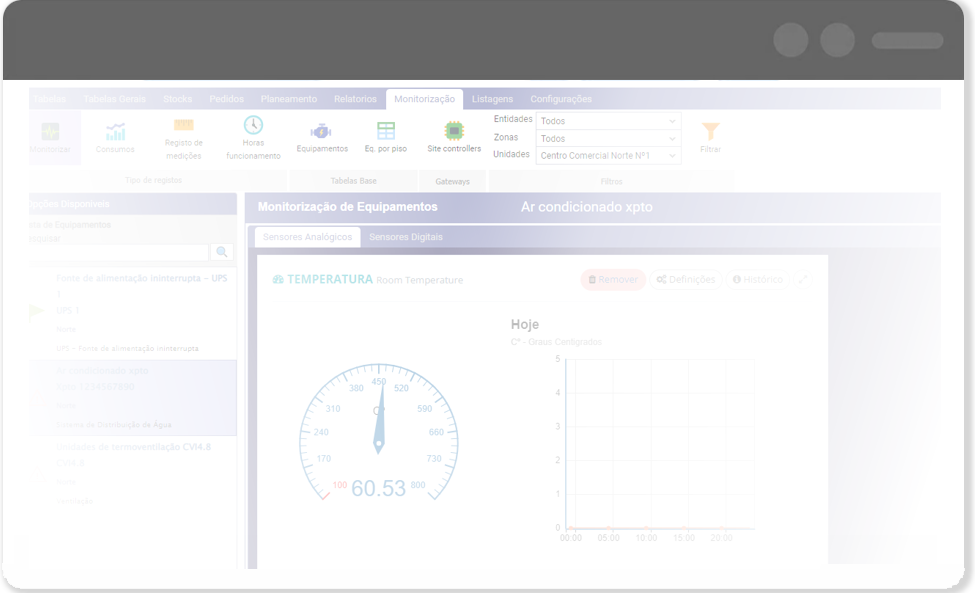Click the Eq. por piso icon
Viewport: 975px width, 593px height.
385,131
